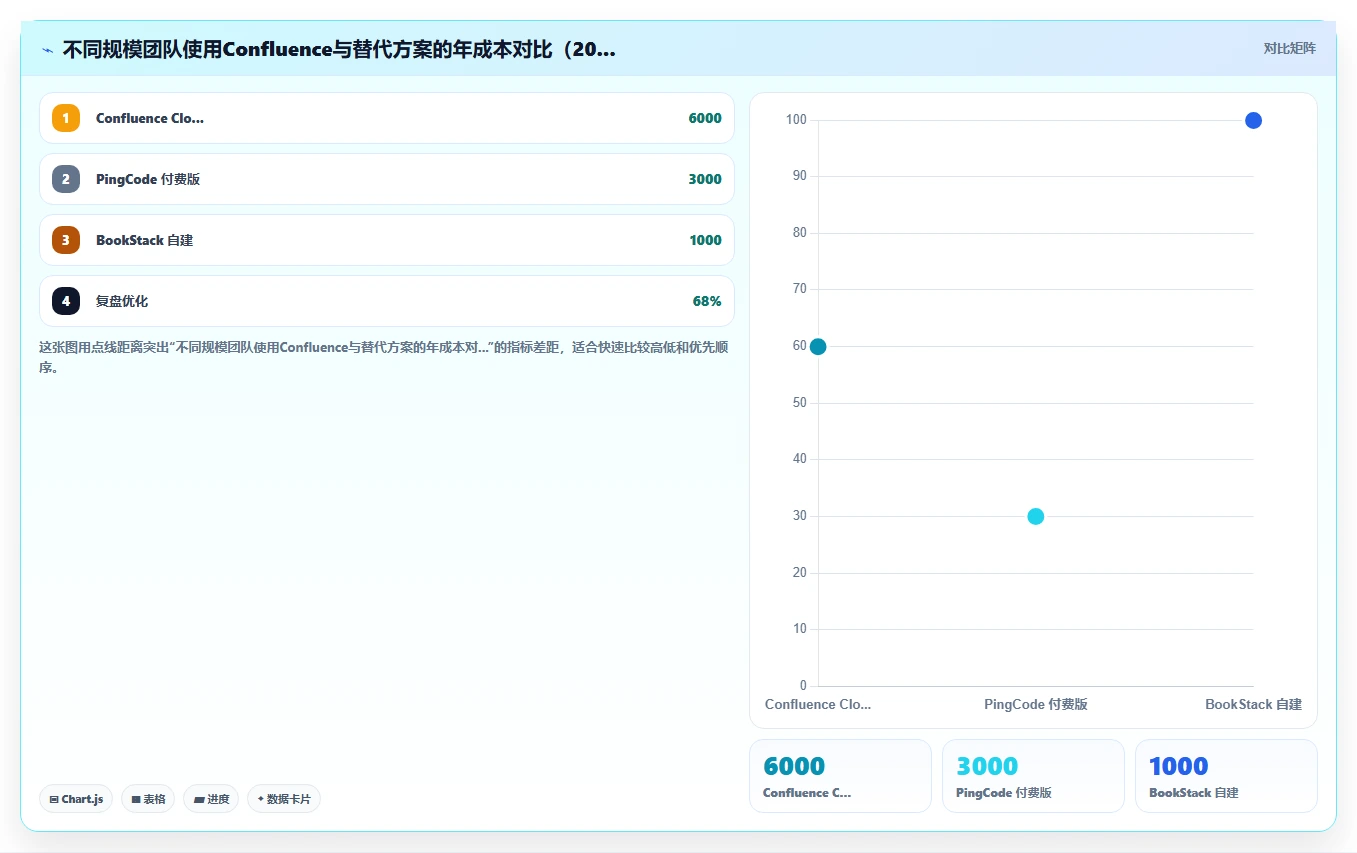Click the lightning icon beside the title
The height and width of the screenshot is (853, 1357).
pos(47,50)
